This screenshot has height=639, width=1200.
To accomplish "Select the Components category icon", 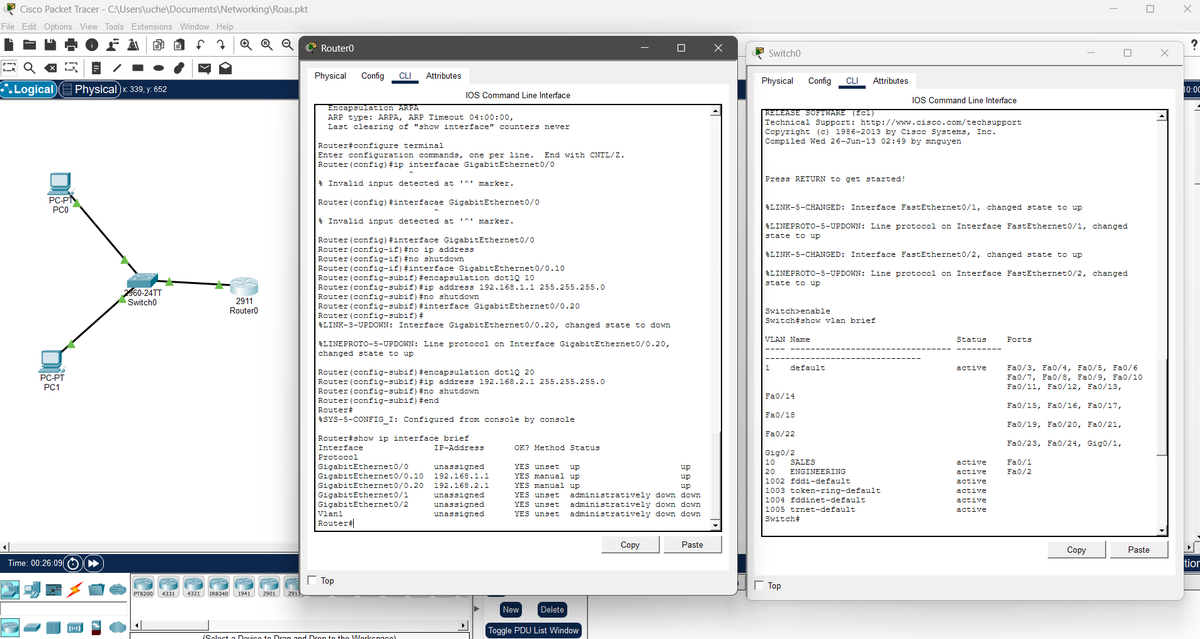I will click(x=53, y=590).
